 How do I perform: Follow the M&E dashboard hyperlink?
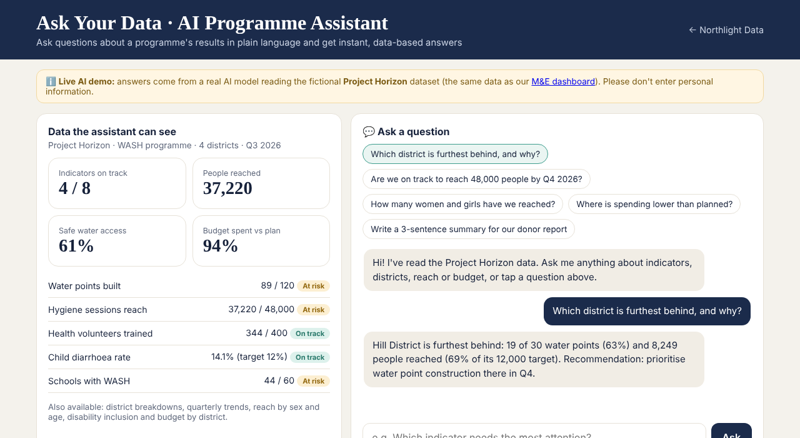coord(563,82)
